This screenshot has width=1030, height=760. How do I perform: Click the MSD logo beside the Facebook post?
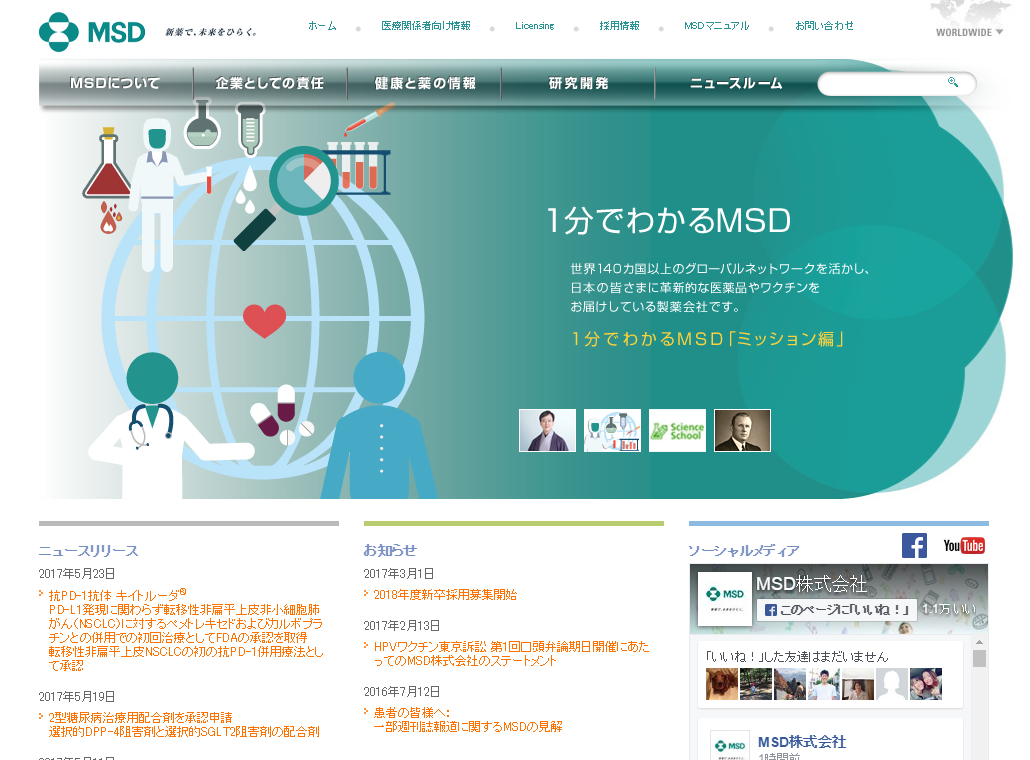click(730, 746)
